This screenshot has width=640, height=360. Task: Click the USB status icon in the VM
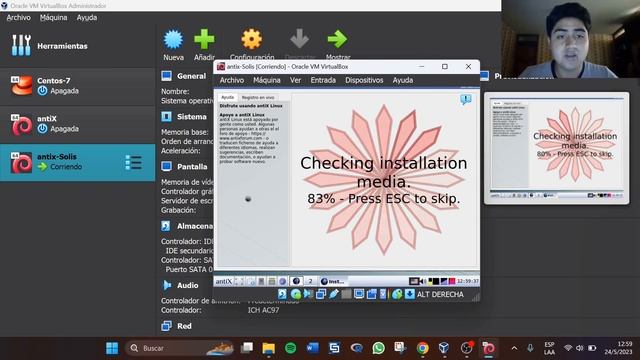333,294
